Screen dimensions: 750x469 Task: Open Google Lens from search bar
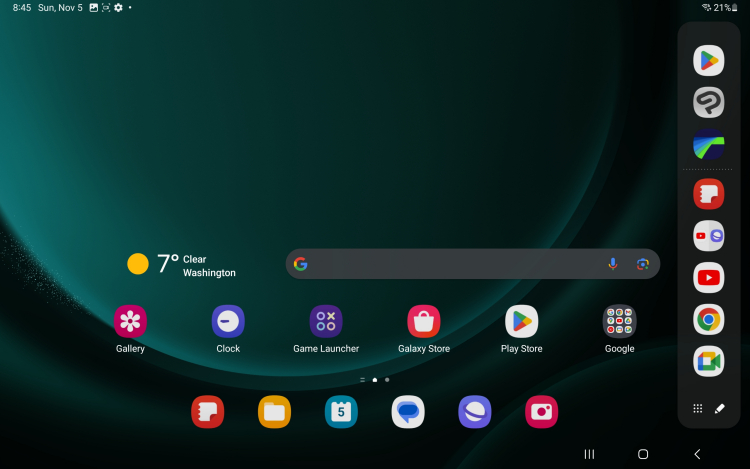point(643,264)
